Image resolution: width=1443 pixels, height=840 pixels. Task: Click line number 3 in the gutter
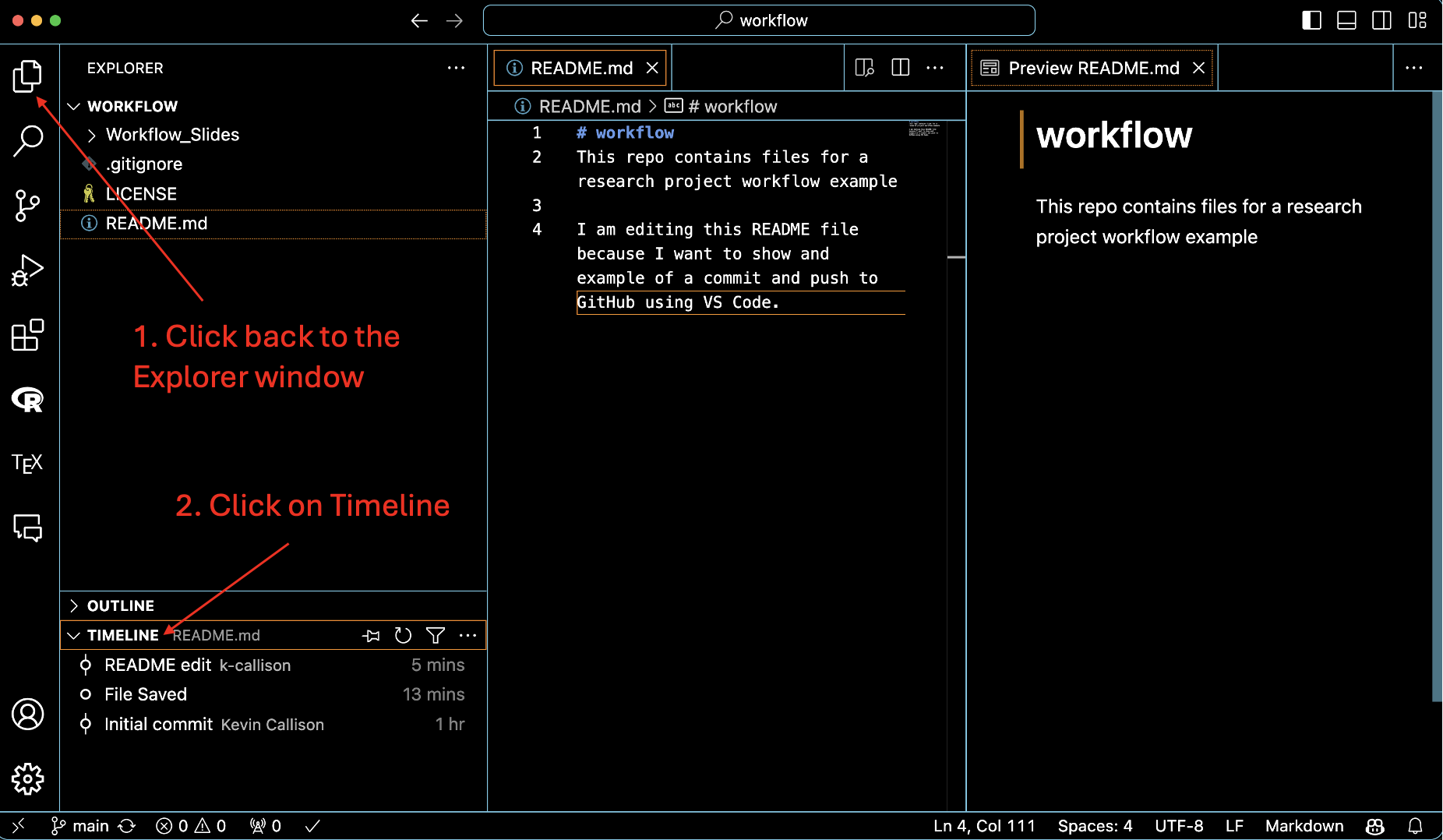(x=537, y=206)
